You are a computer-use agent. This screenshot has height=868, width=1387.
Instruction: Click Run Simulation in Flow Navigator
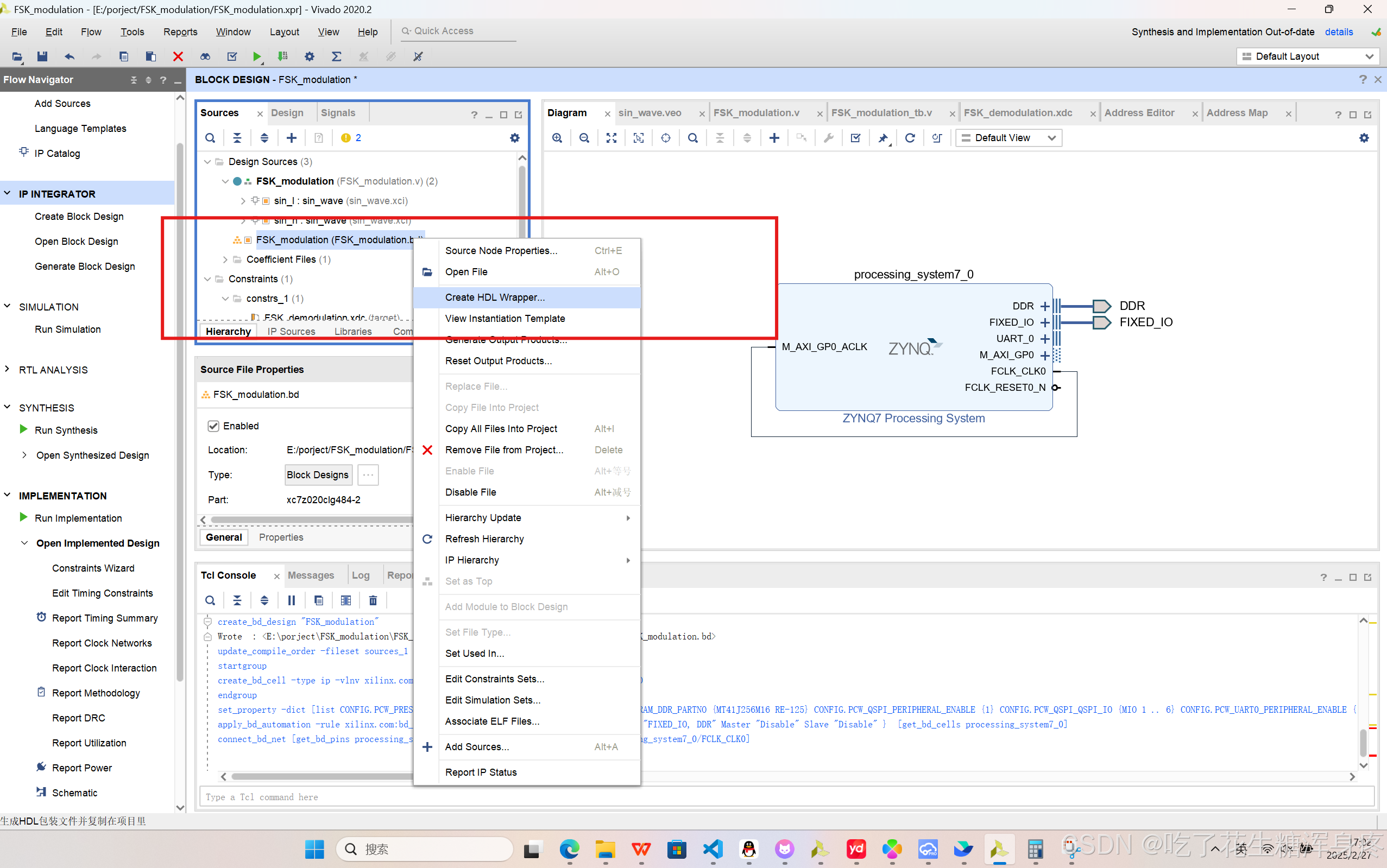coord(68,330)
